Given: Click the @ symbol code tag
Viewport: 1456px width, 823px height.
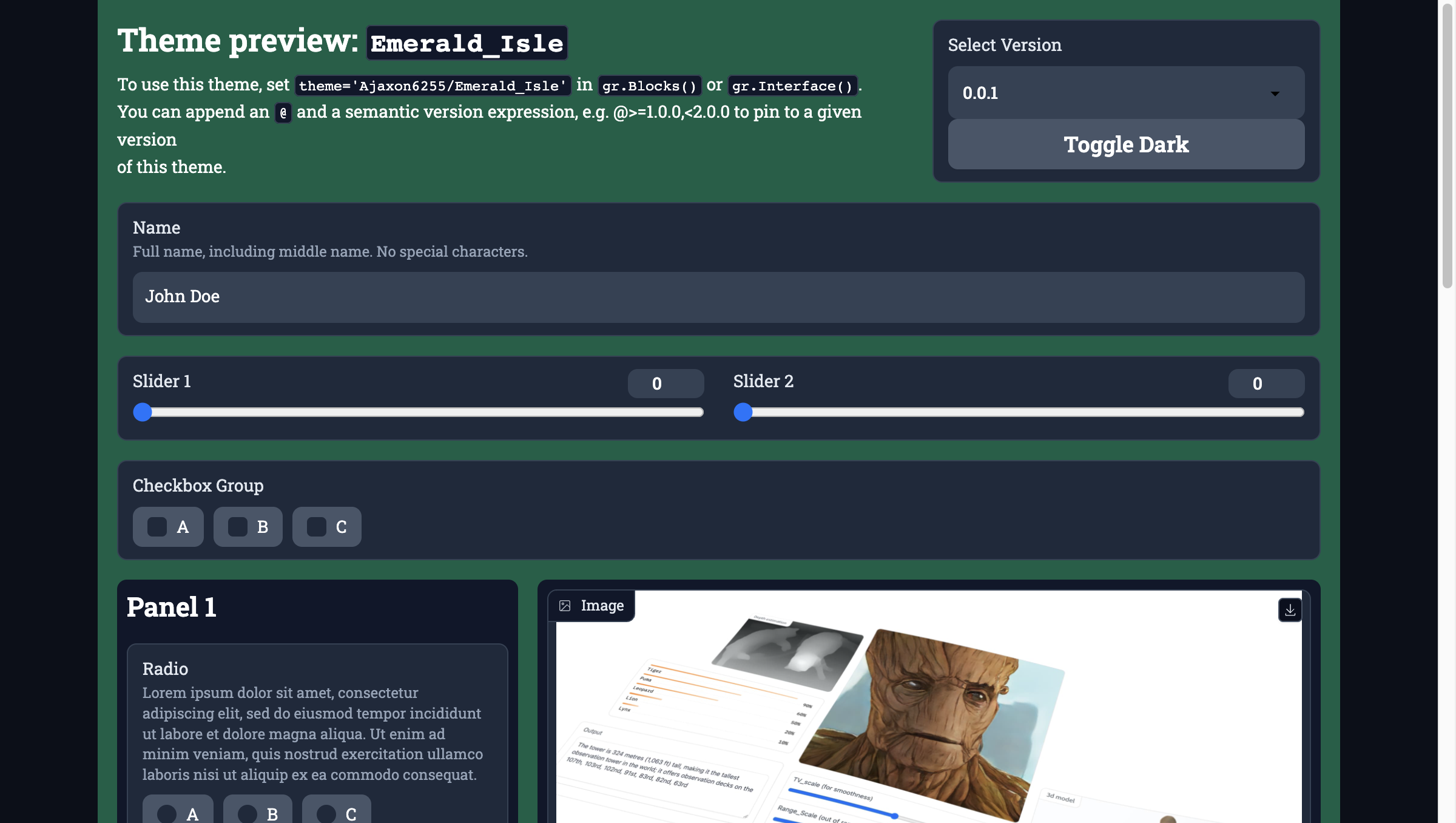Looking at the screenshot, I should coord(283,112).
